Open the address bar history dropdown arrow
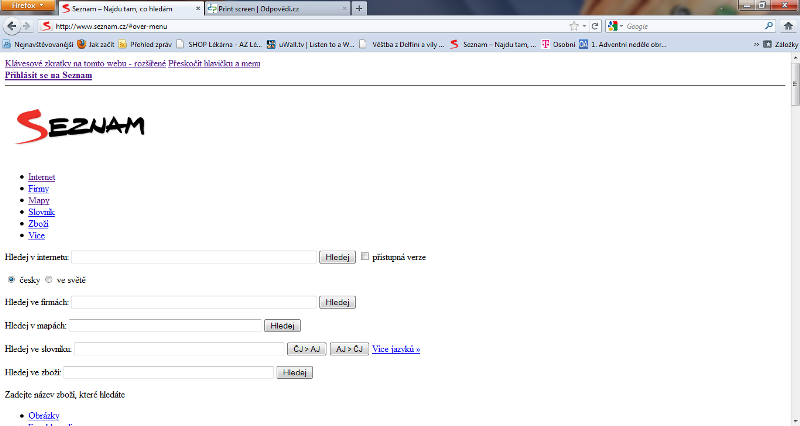The image size is (800, 426). point(584,26)
